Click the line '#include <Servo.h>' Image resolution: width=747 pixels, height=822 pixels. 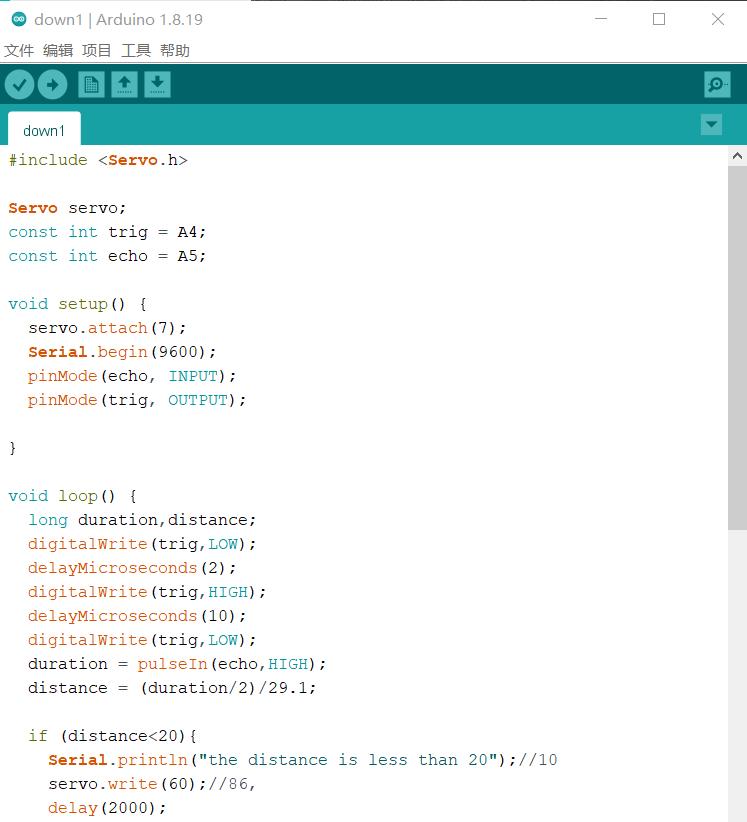click(x=98, y=160)
